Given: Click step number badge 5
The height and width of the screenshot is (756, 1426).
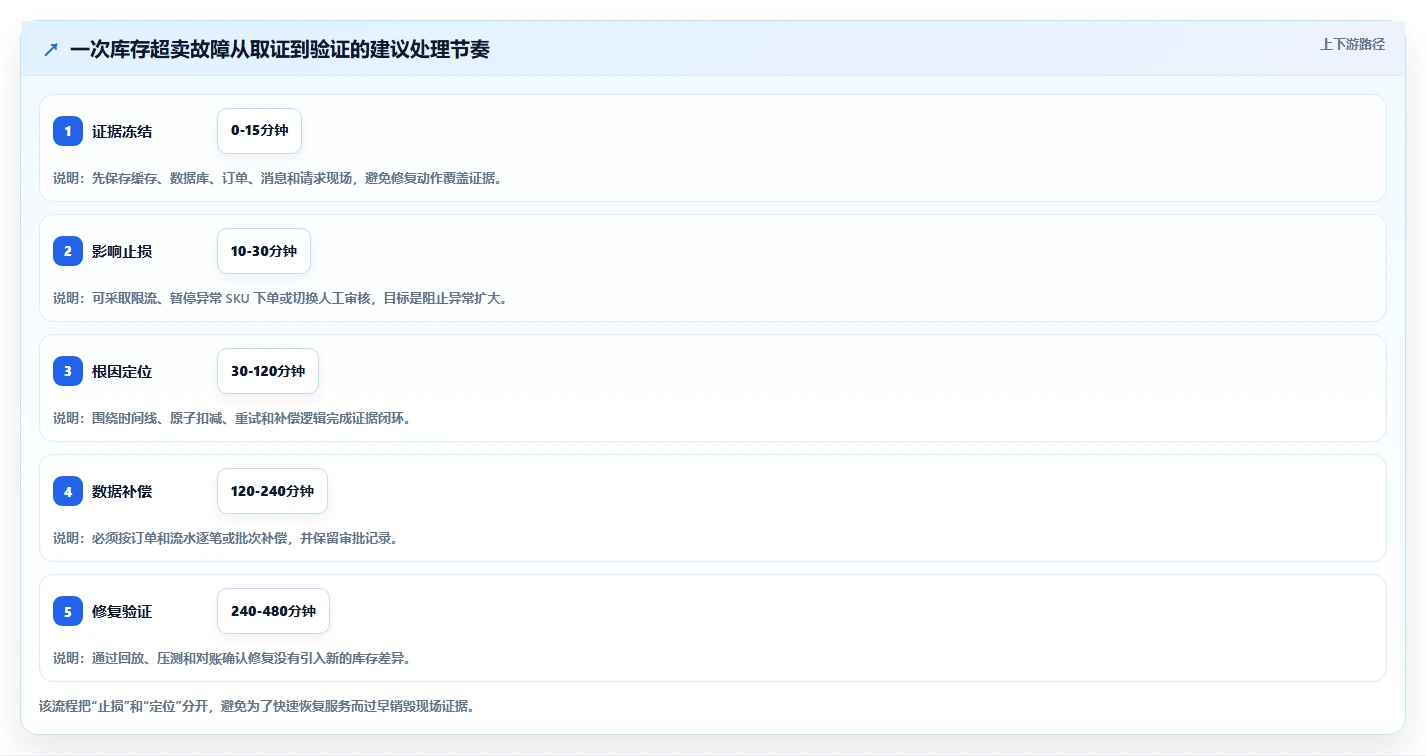Looking at the screenshot, I should [68, 611].
